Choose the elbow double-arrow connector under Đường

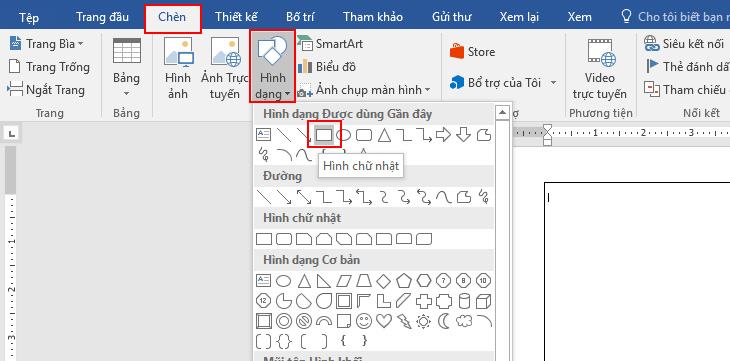(364, 197)
